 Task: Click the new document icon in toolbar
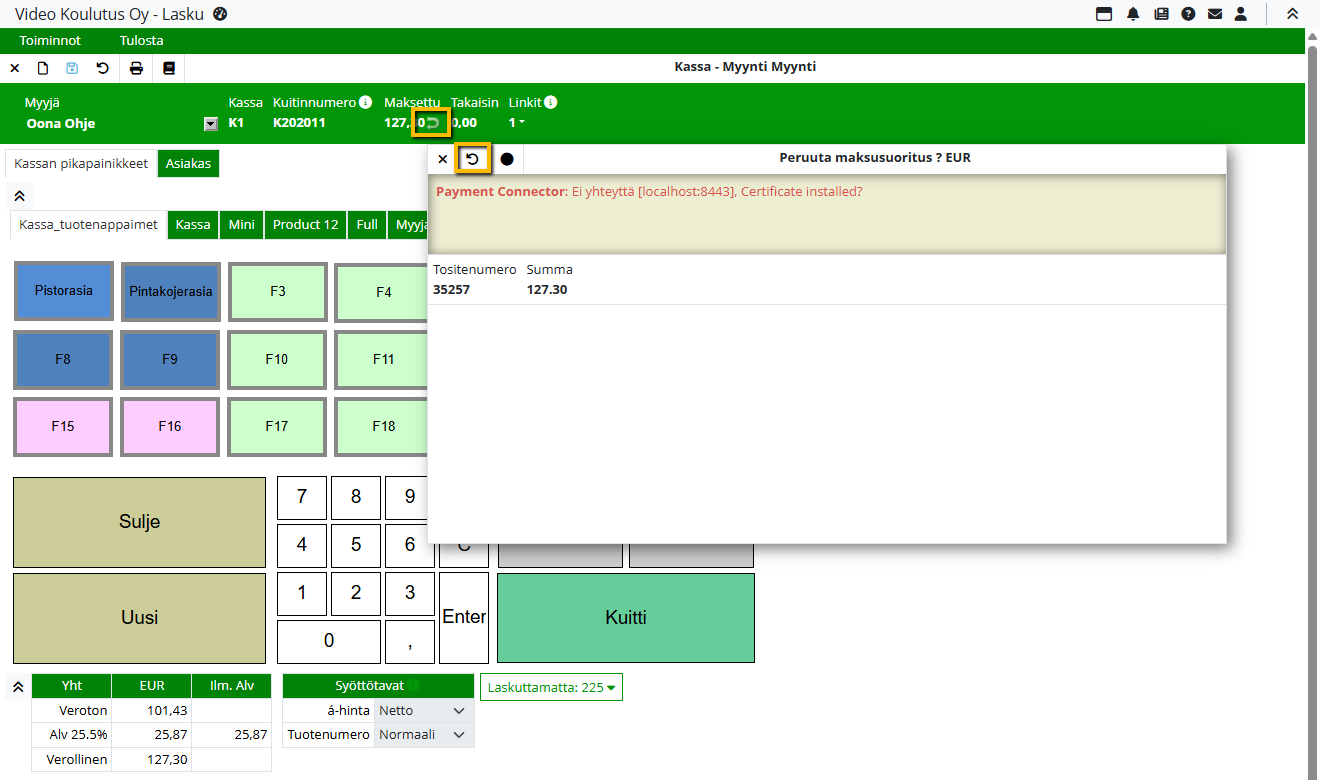tap(43, 68)
